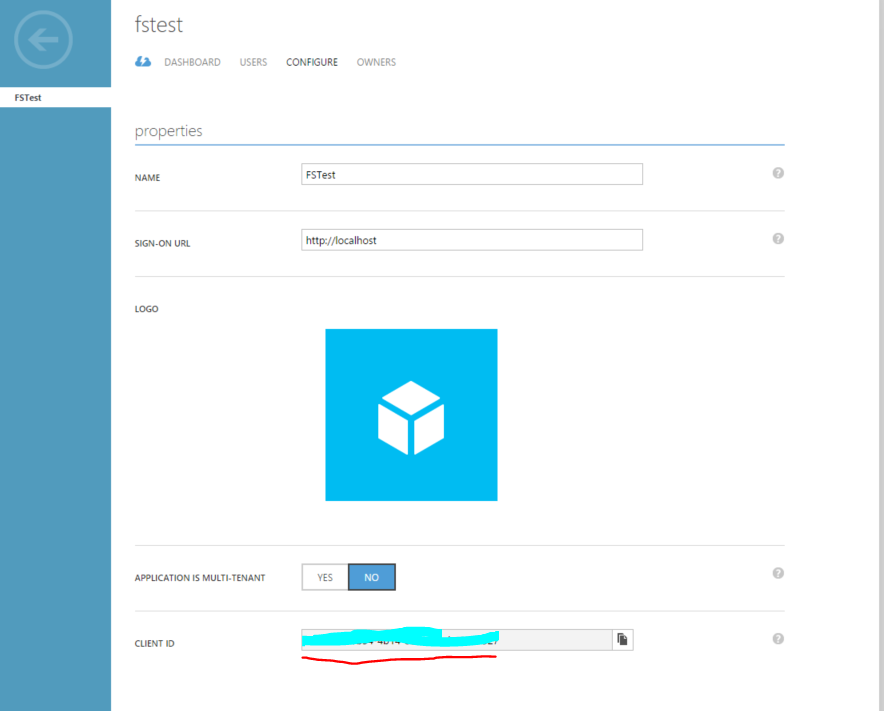
Task: Set multi-tenant option to Yes
Action: [x=325, y=577]
